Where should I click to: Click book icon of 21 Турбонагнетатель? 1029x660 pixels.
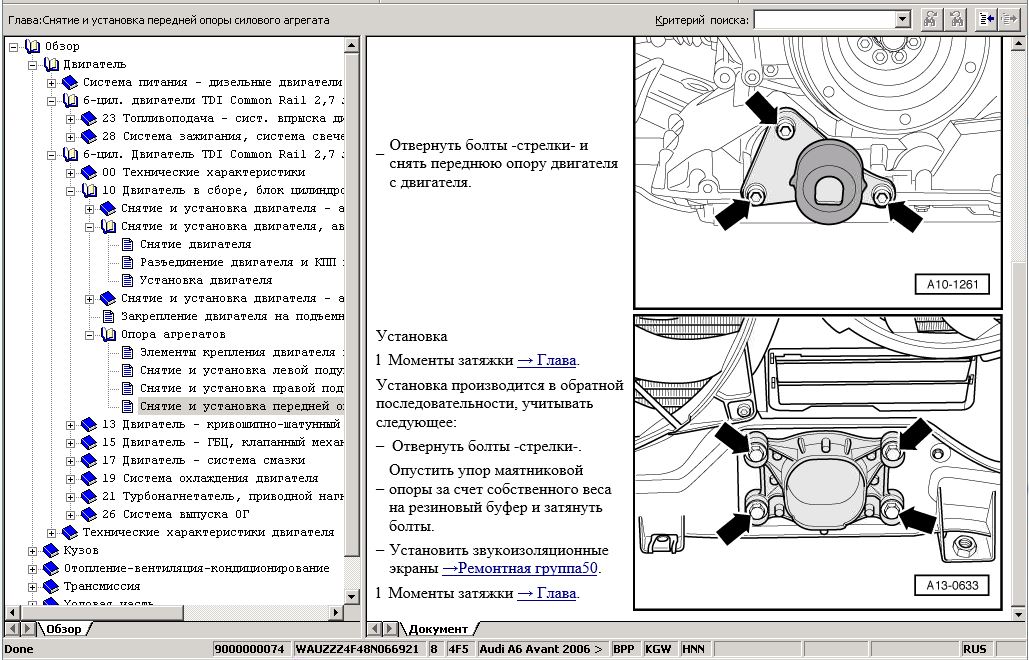tap(89, 497)
